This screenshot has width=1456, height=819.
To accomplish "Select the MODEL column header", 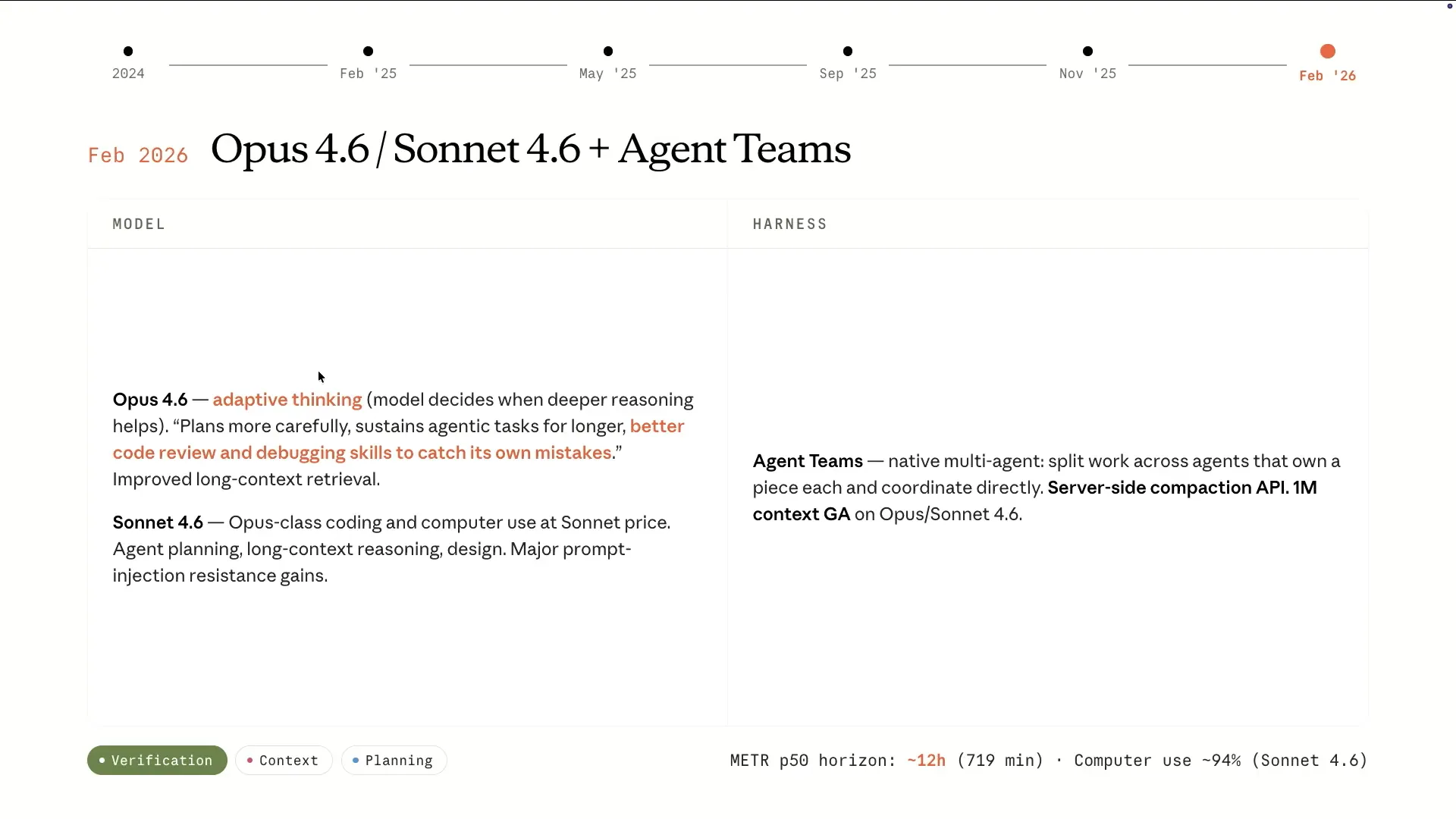I will tap(139, 224).
